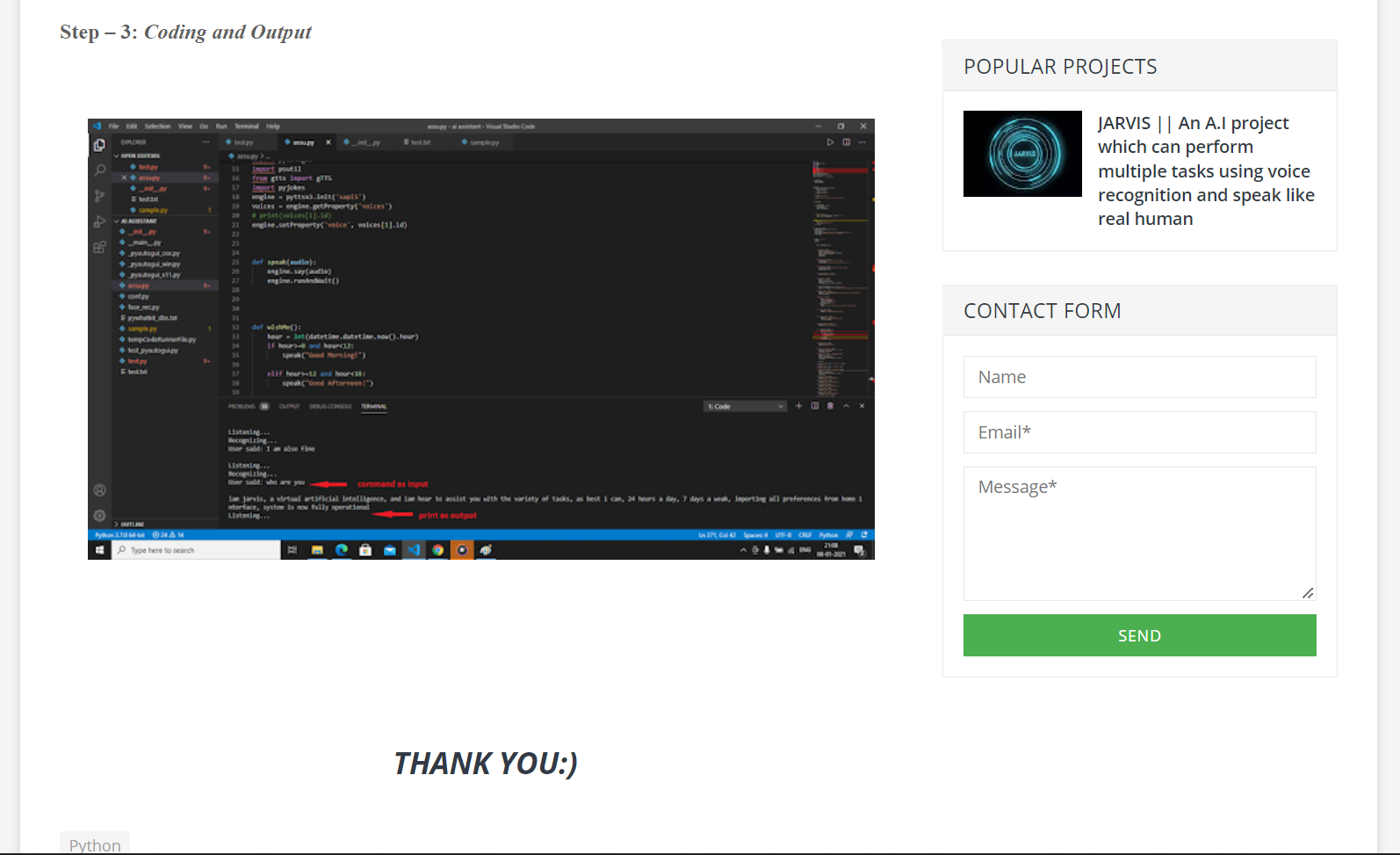Open the JARVIS project thumbnail image

coord(1022,154)
